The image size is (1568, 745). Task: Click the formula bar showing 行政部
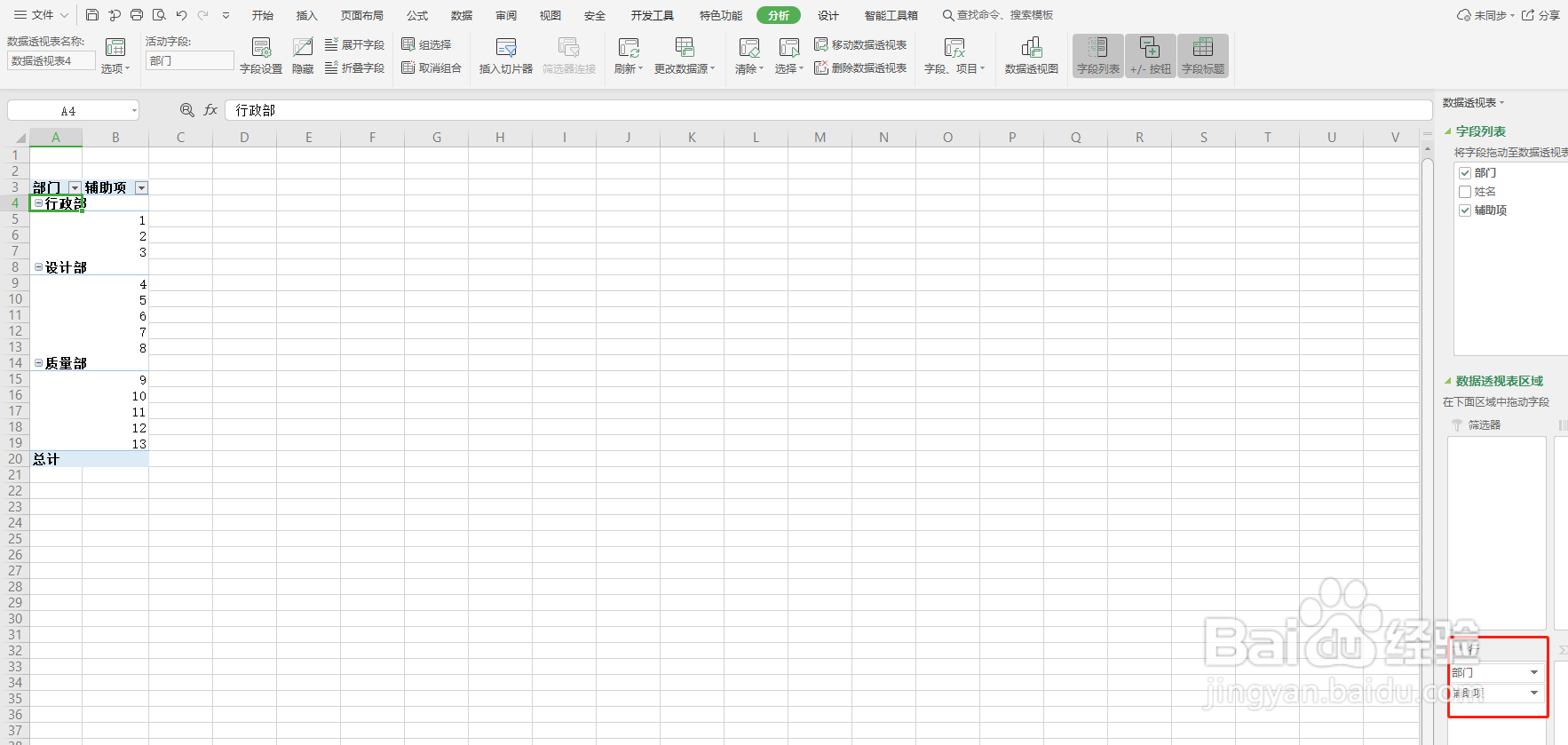pos(828,110)
